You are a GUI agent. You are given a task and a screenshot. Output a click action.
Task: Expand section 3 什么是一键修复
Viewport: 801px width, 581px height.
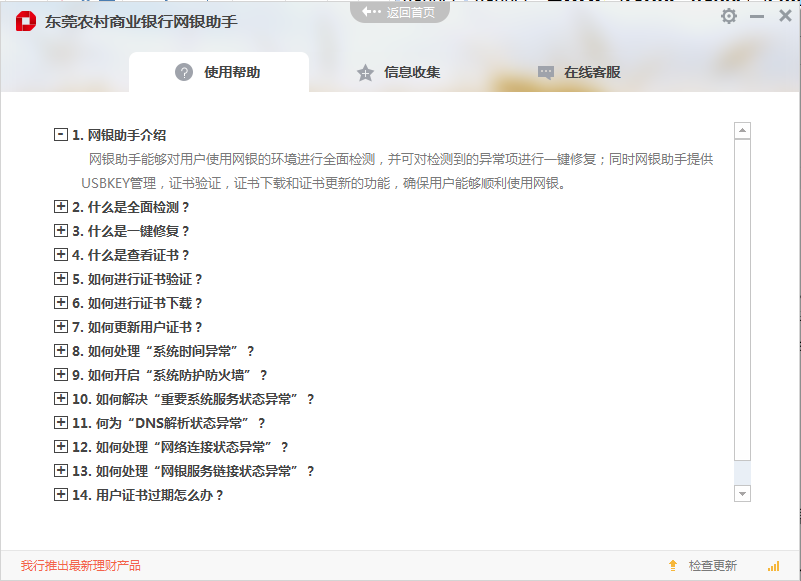[x=61, y=230]
